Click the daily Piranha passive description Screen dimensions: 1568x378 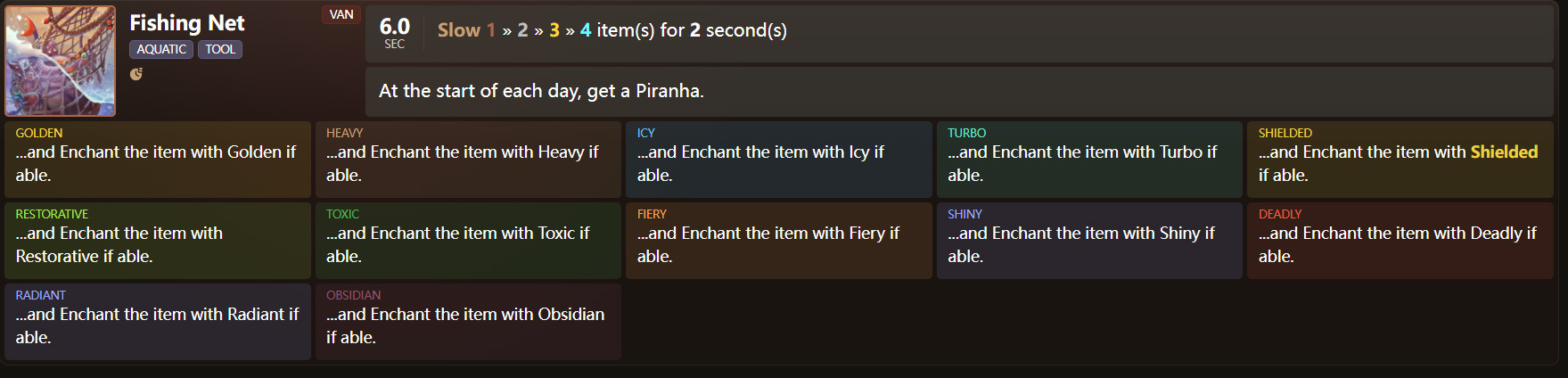541,91
